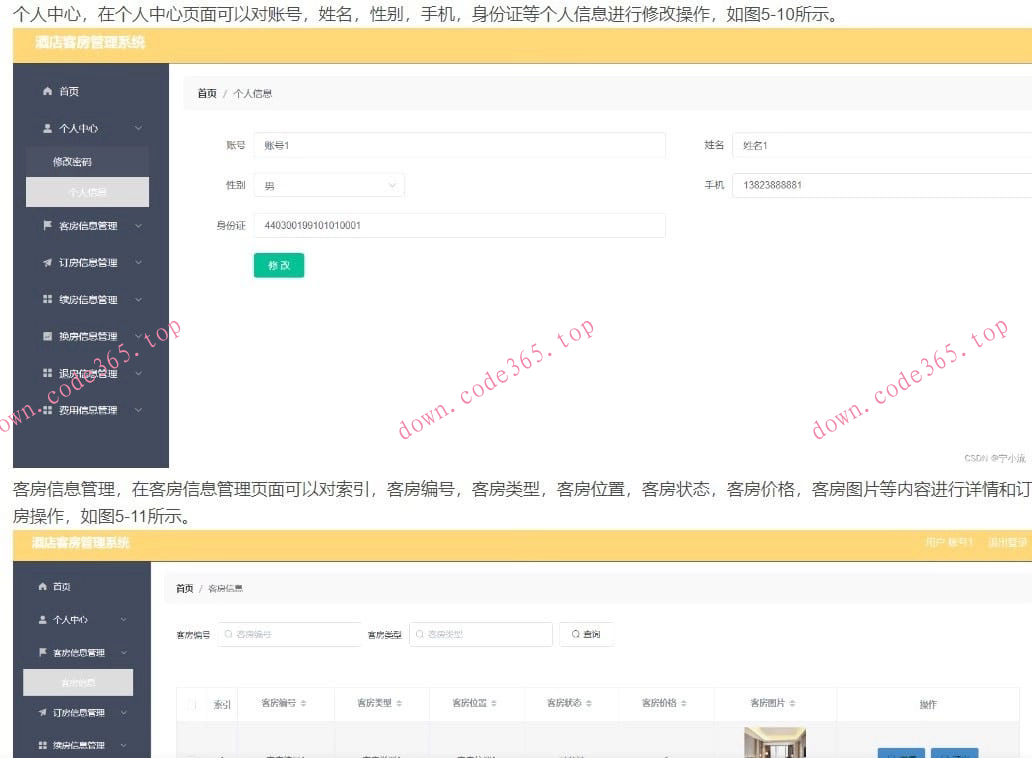Click the green 修改 submit button

(x=278, y=266)
